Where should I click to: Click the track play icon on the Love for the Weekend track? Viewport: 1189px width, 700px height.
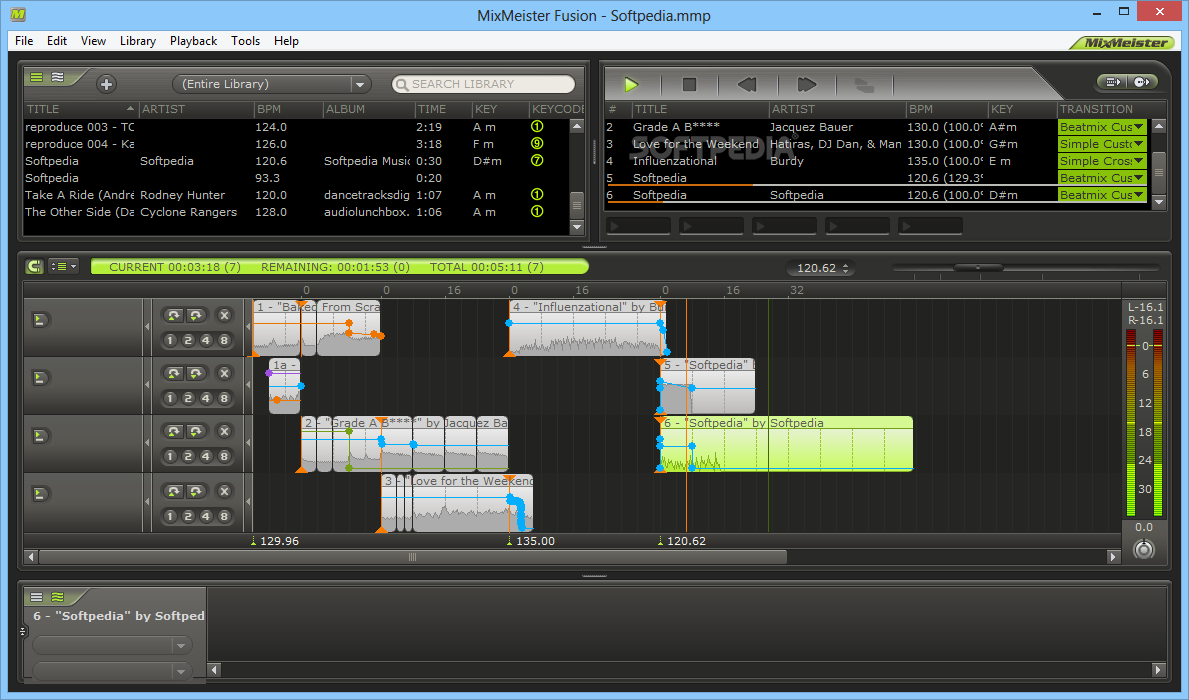40,494
